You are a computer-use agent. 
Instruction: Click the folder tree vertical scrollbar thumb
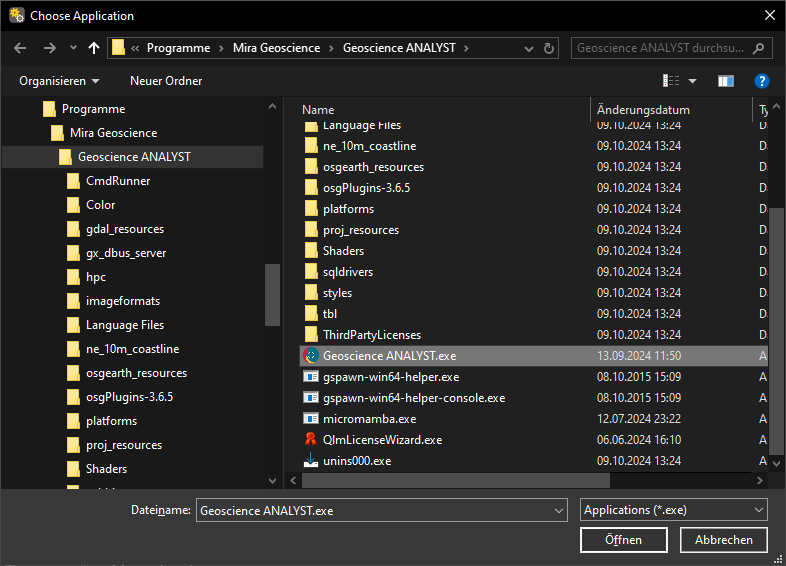(x=272, y=295)
